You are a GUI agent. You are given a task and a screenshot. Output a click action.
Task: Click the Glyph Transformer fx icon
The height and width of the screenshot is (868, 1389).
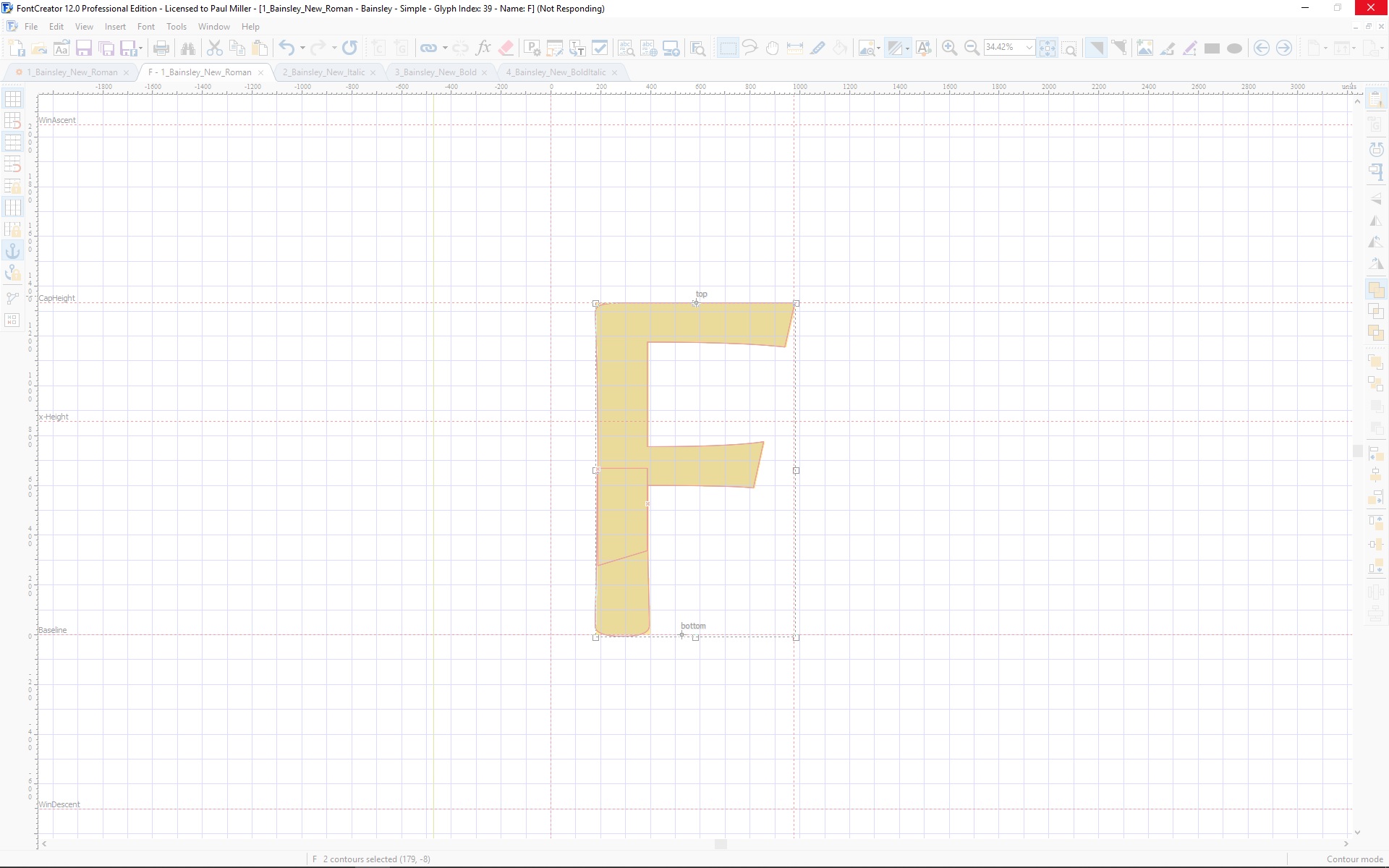483,48
